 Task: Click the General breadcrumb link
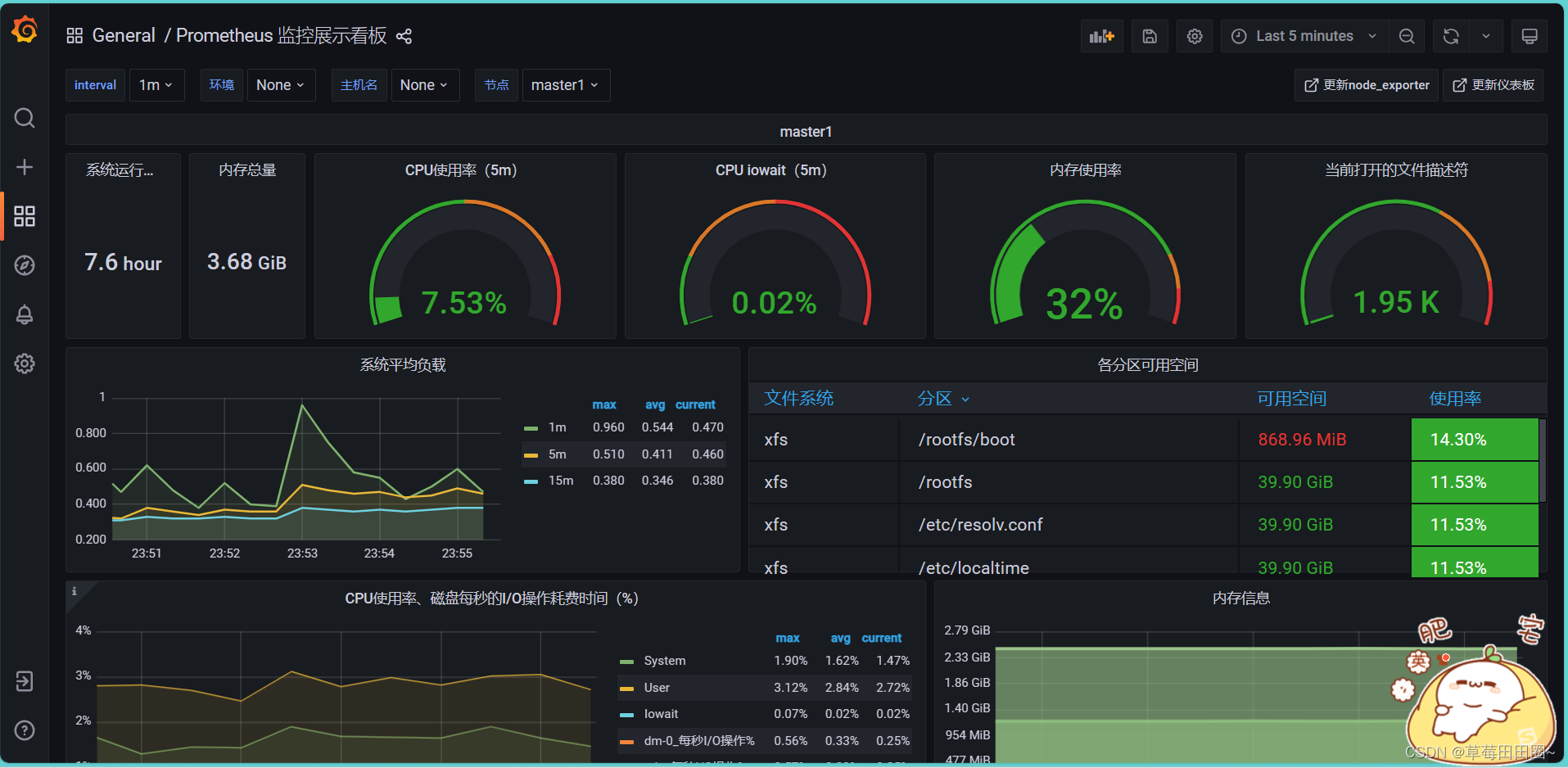(124, 35)
